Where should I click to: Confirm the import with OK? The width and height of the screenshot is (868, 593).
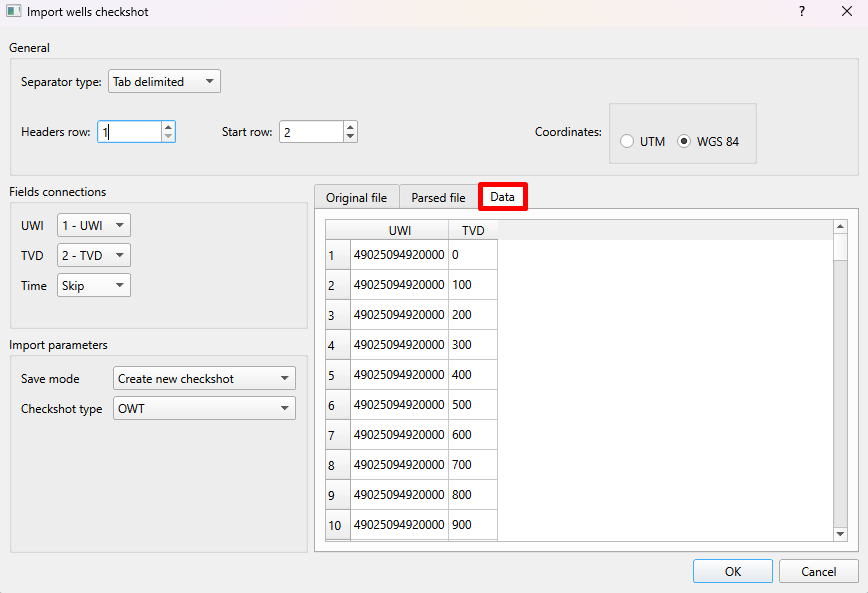click(x=732, y=570)
